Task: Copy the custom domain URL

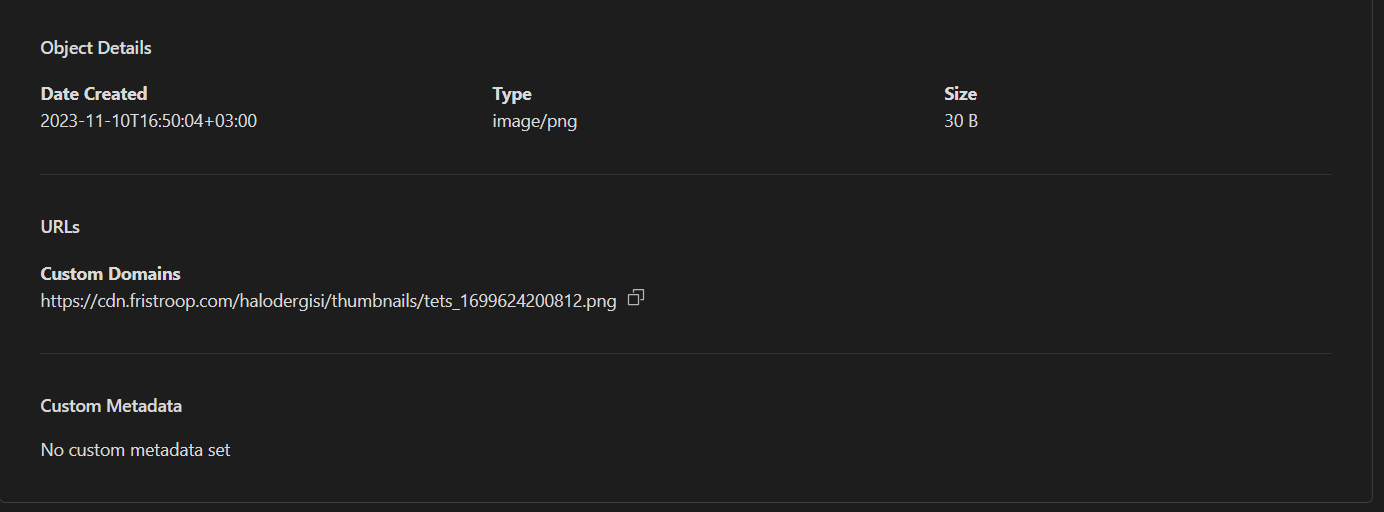Action: click(636, 298)
